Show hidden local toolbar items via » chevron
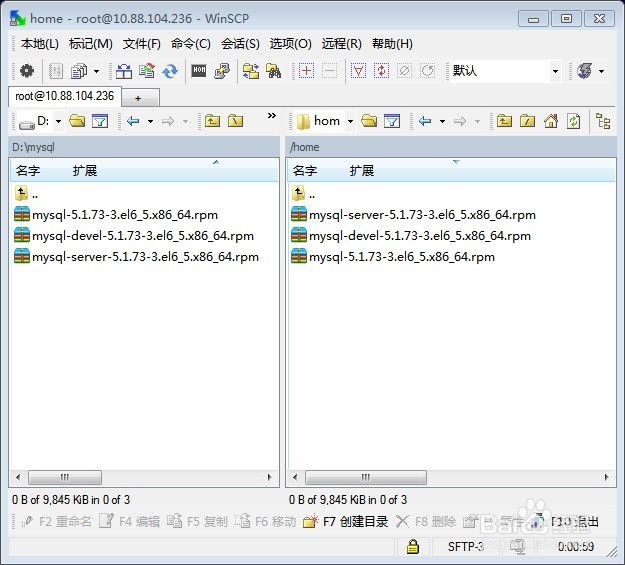The image size is (625, 565). pyautogui.click(x=272, y=116)
